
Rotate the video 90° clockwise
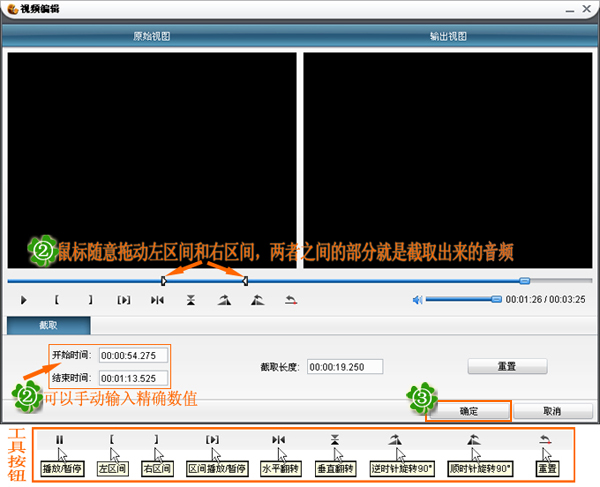click(258, 300)
